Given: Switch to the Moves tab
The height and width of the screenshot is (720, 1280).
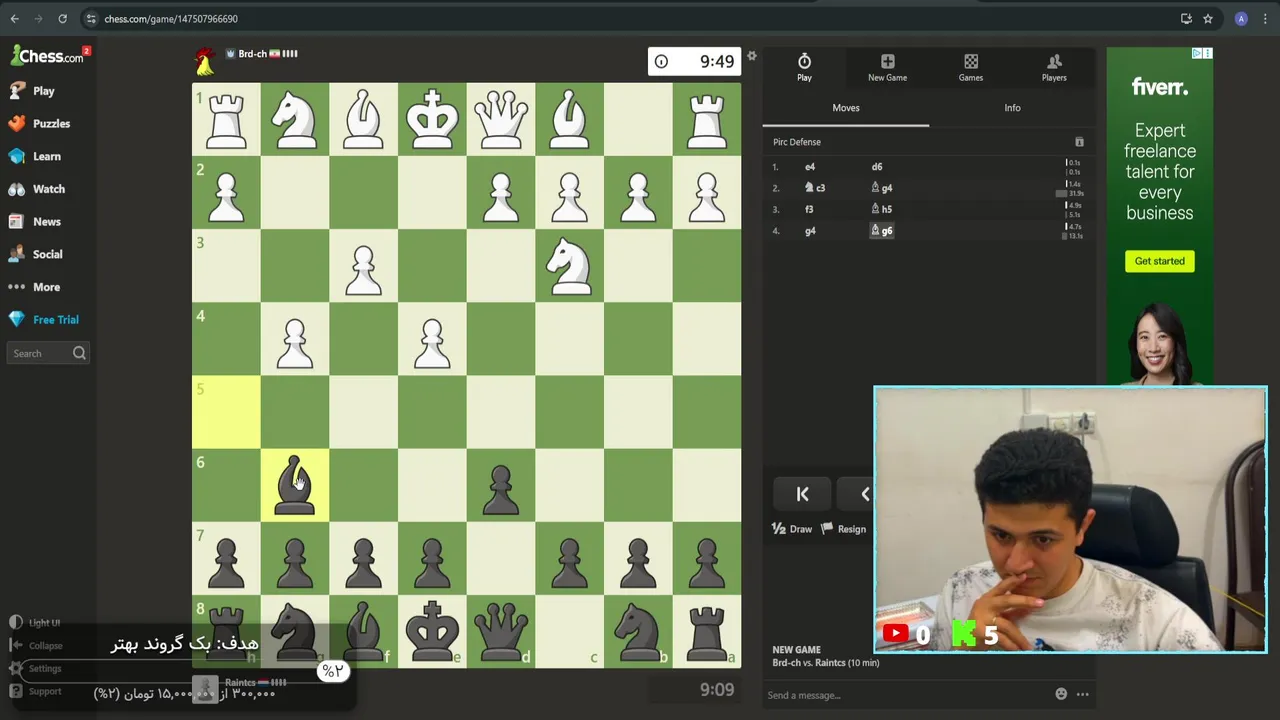Looking at the screenshot, I should tap(846, 108).
